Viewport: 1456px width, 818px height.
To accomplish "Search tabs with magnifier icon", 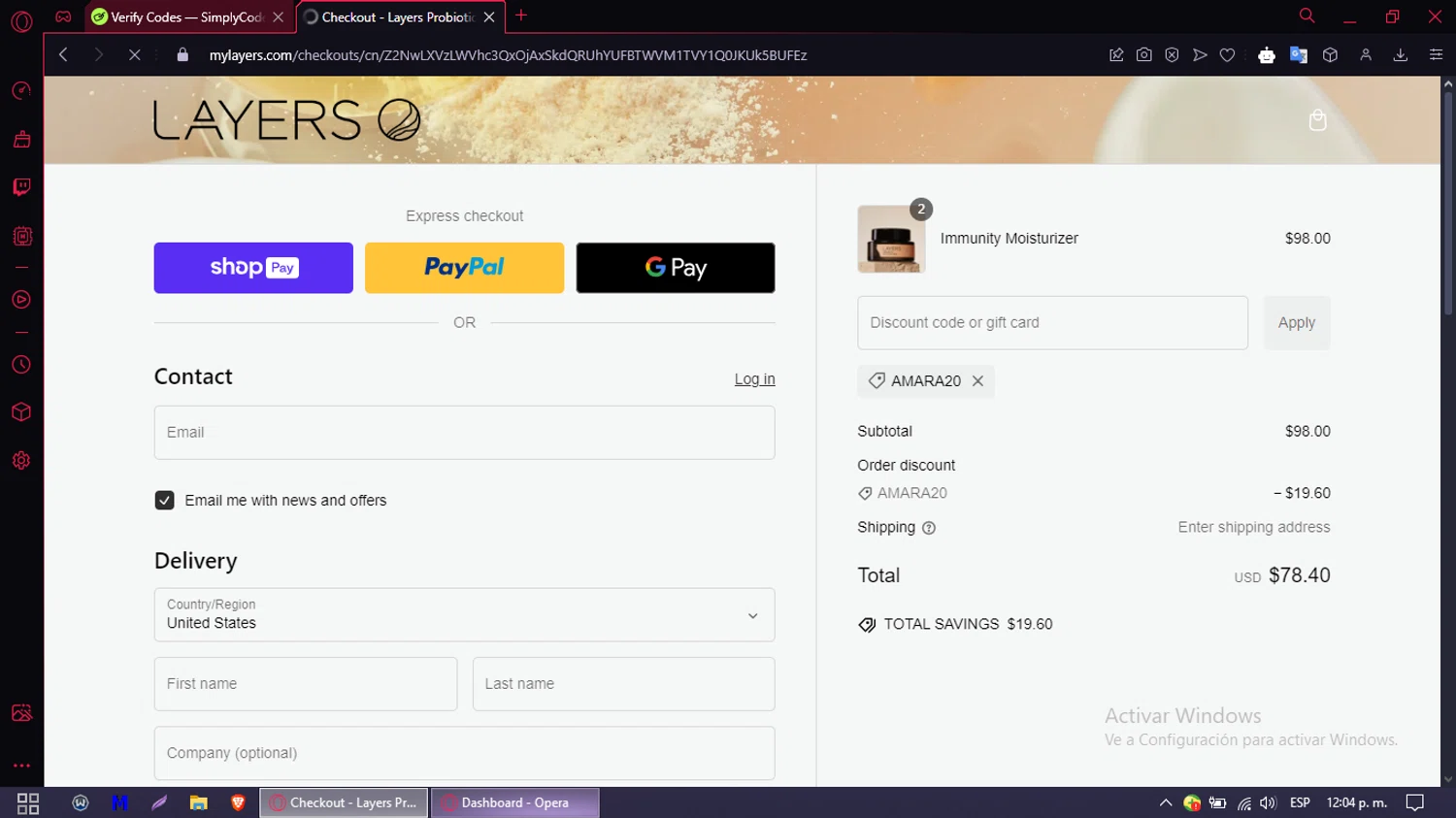I will (1307, 16).
